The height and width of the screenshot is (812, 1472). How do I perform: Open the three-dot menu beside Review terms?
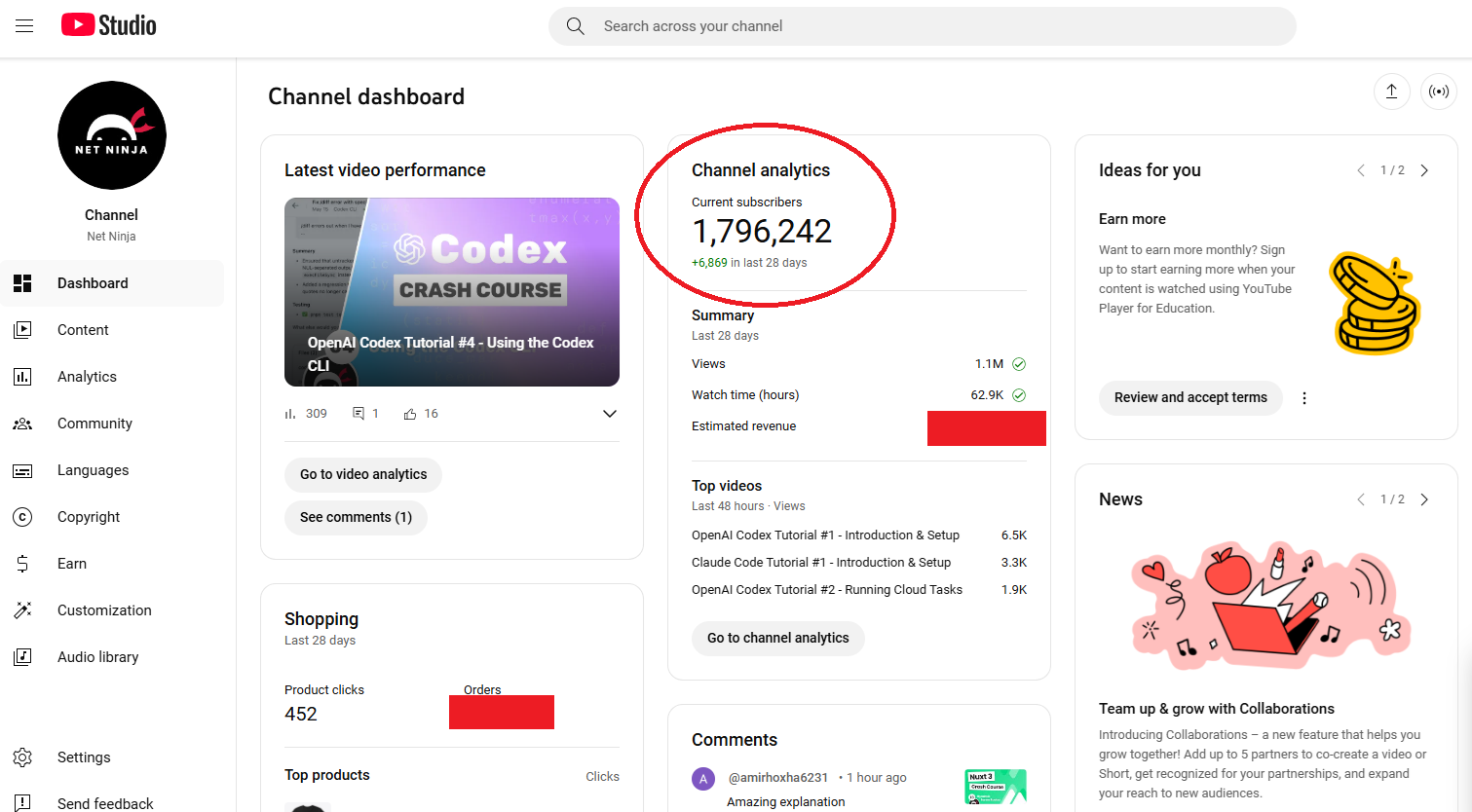[1304, 398]
